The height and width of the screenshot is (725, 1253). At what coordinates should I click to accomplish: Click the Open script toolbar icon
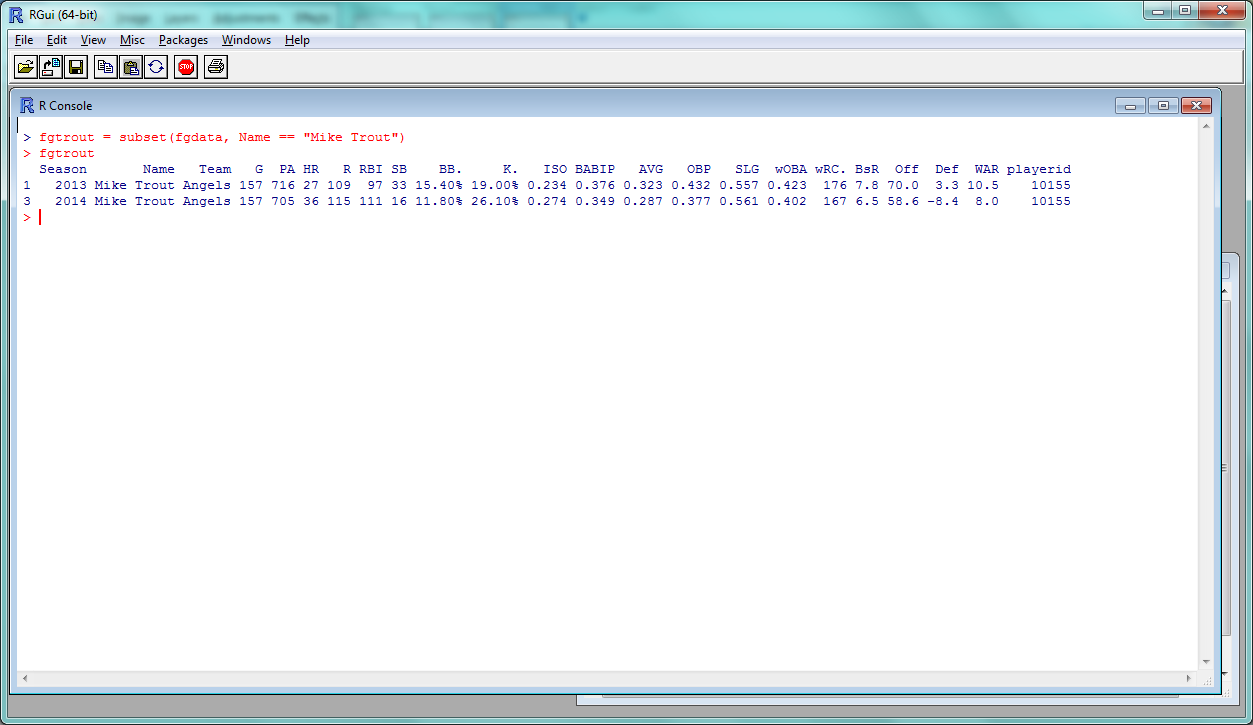coord(26,67)
